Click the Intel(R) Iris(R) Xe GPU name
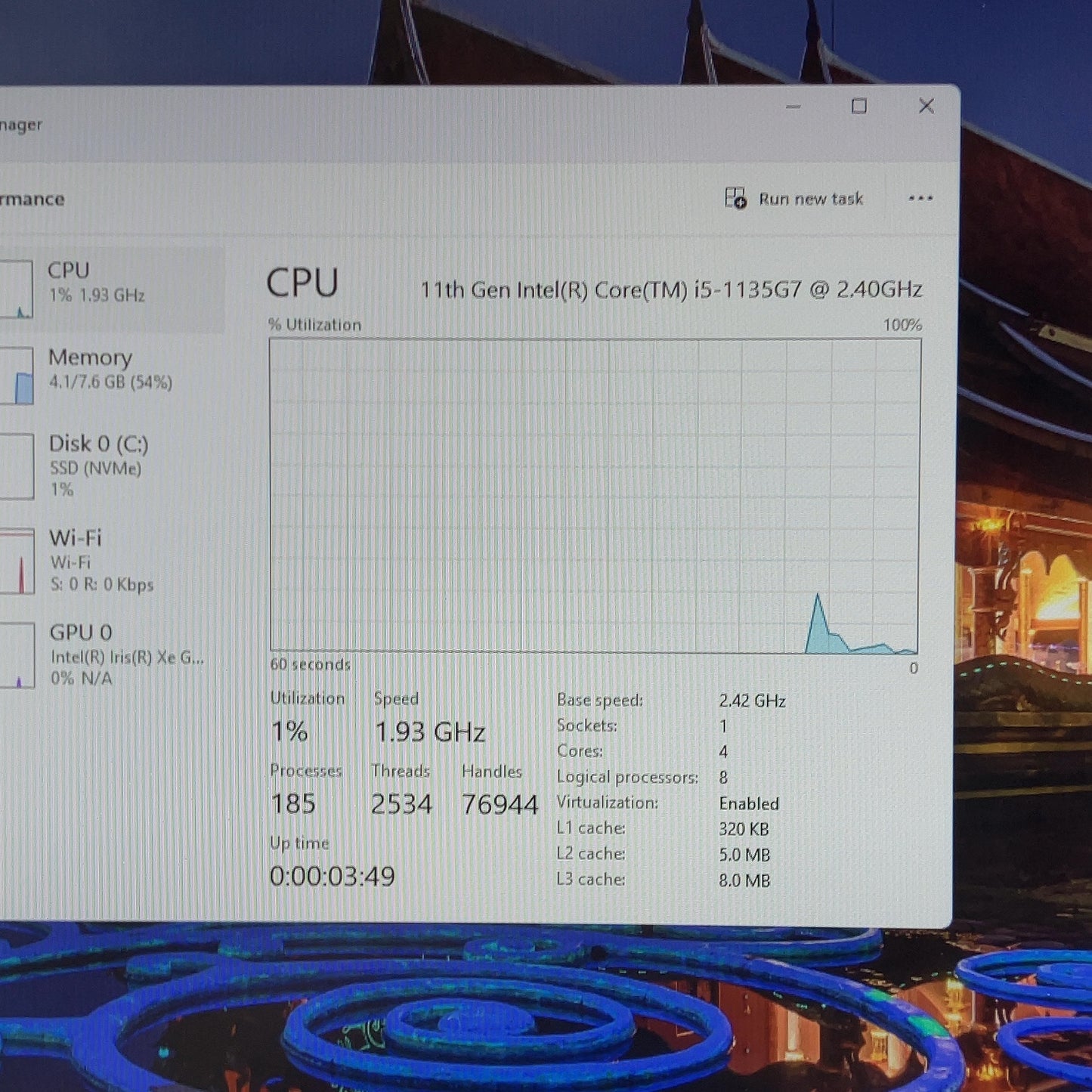The image size is (1092, 1092). pyautogui.click(x=127, y=657)
